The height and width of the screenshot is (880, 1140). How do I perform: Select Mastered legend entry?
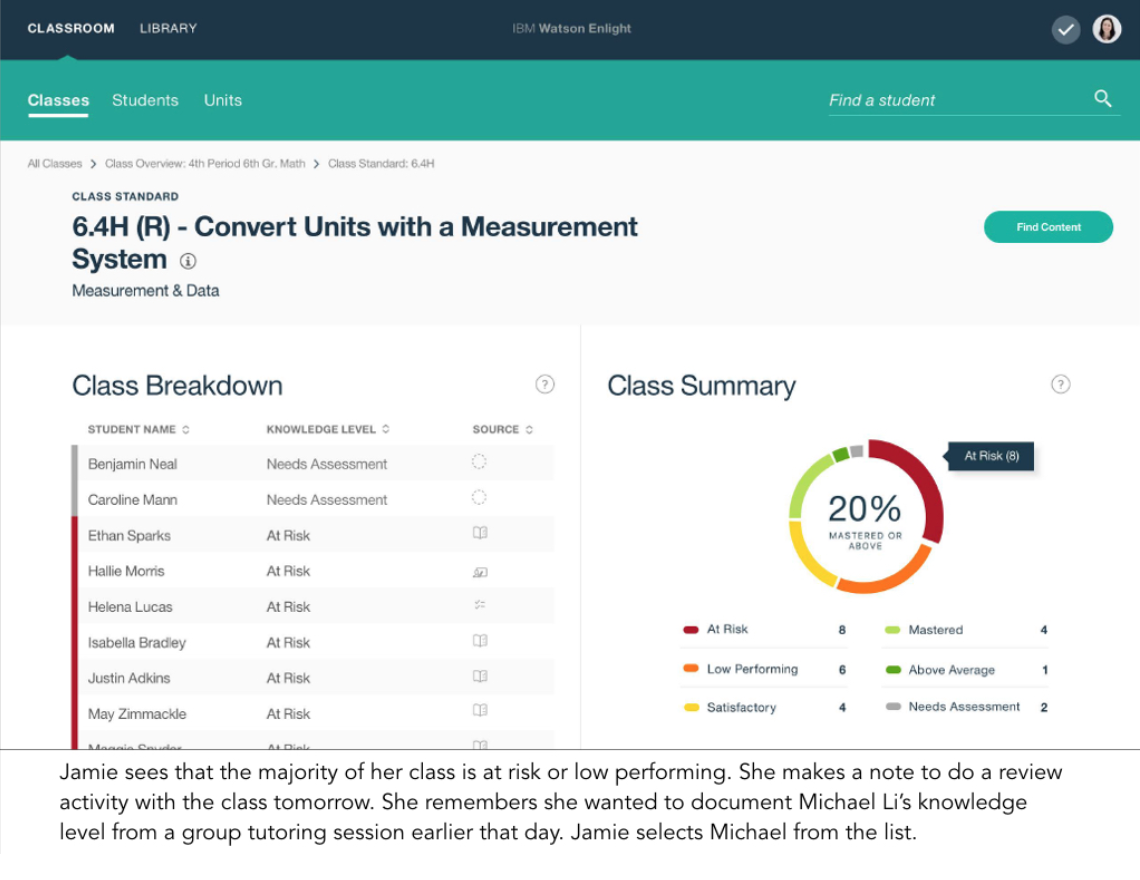coord(966,630)
